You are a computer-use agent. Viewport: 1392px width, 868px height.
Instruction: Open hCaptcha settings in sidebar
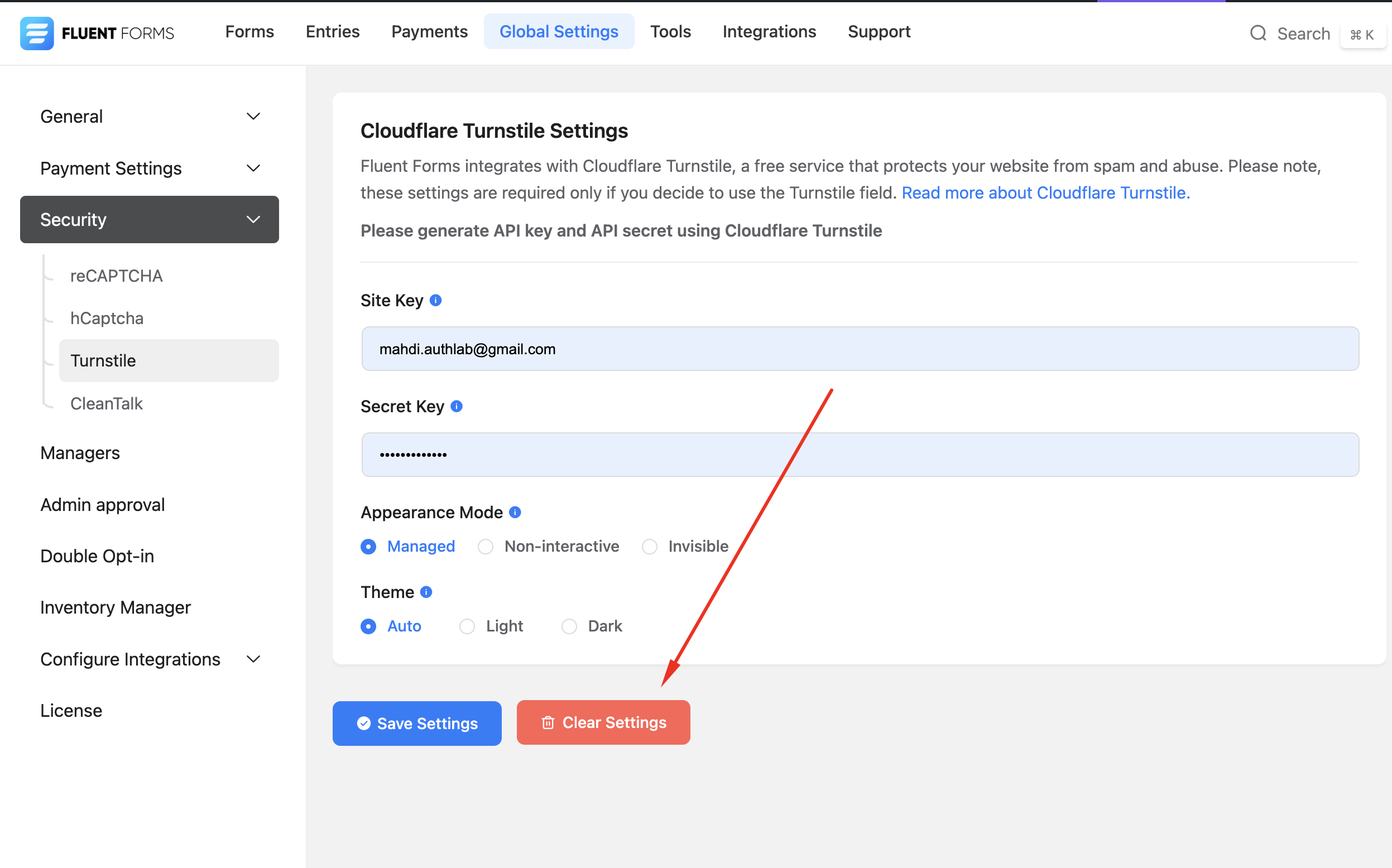tap(107, 318)
